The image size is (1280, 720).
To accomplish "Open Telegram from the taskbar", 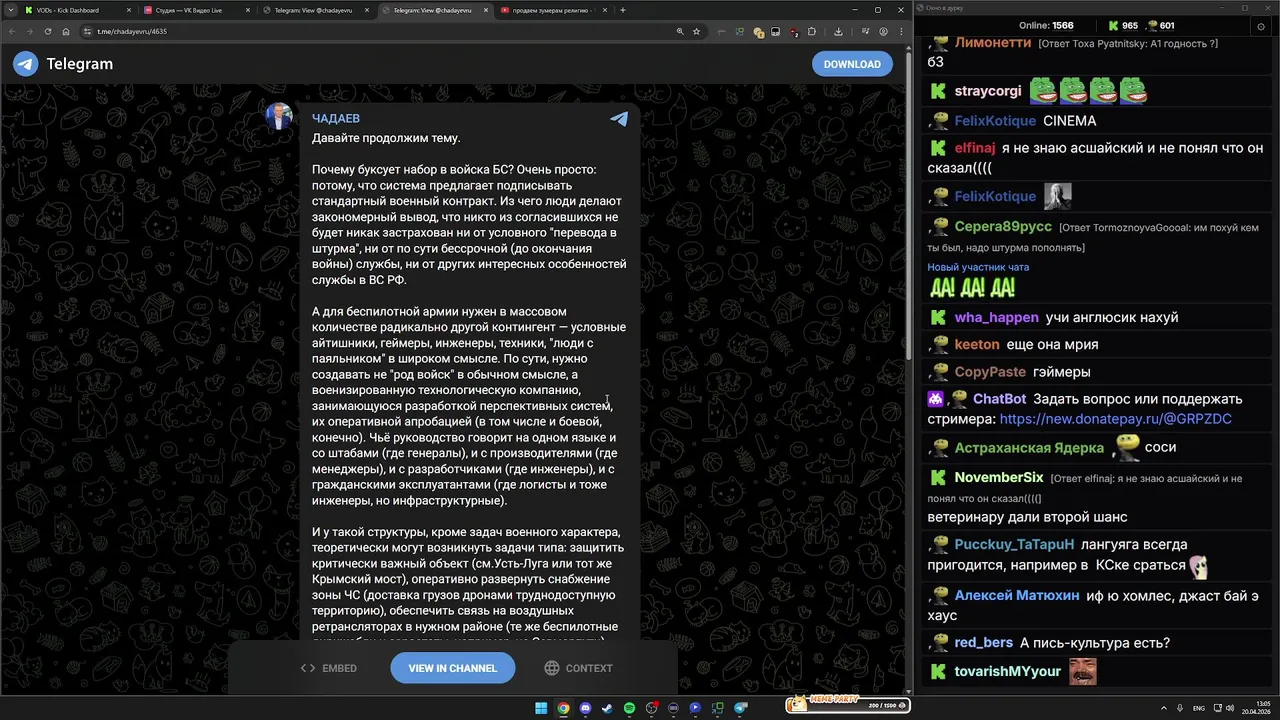I will point(740,708).
